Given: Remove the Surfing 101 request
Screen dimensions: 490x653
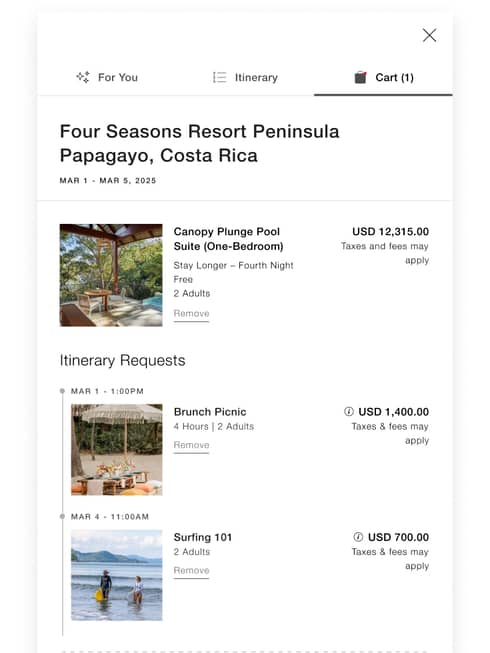Looking at the screenshot, I should (191, 571).
